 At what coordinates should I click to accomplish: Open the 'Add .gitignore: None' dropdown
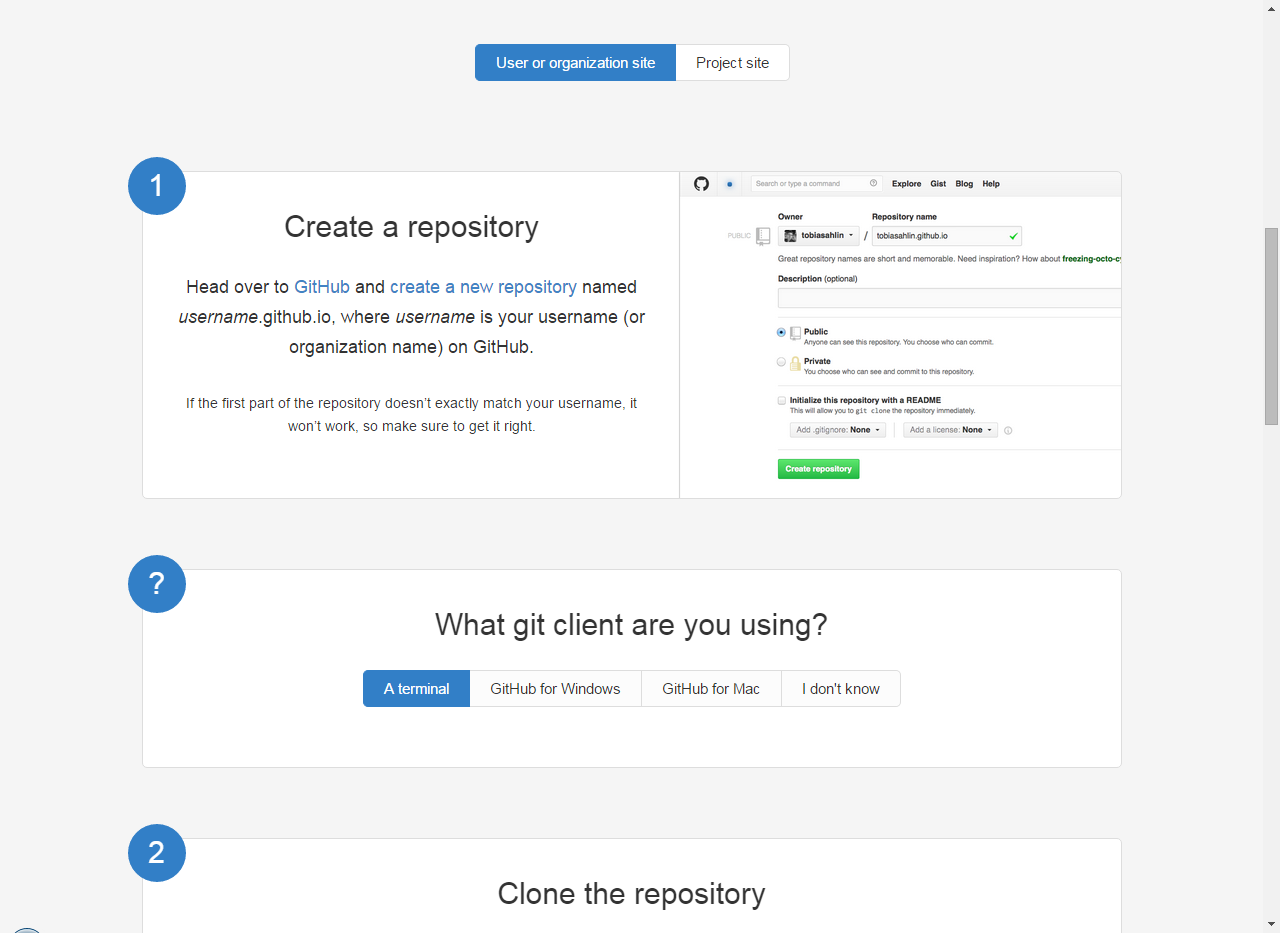(x=838, y=430)
